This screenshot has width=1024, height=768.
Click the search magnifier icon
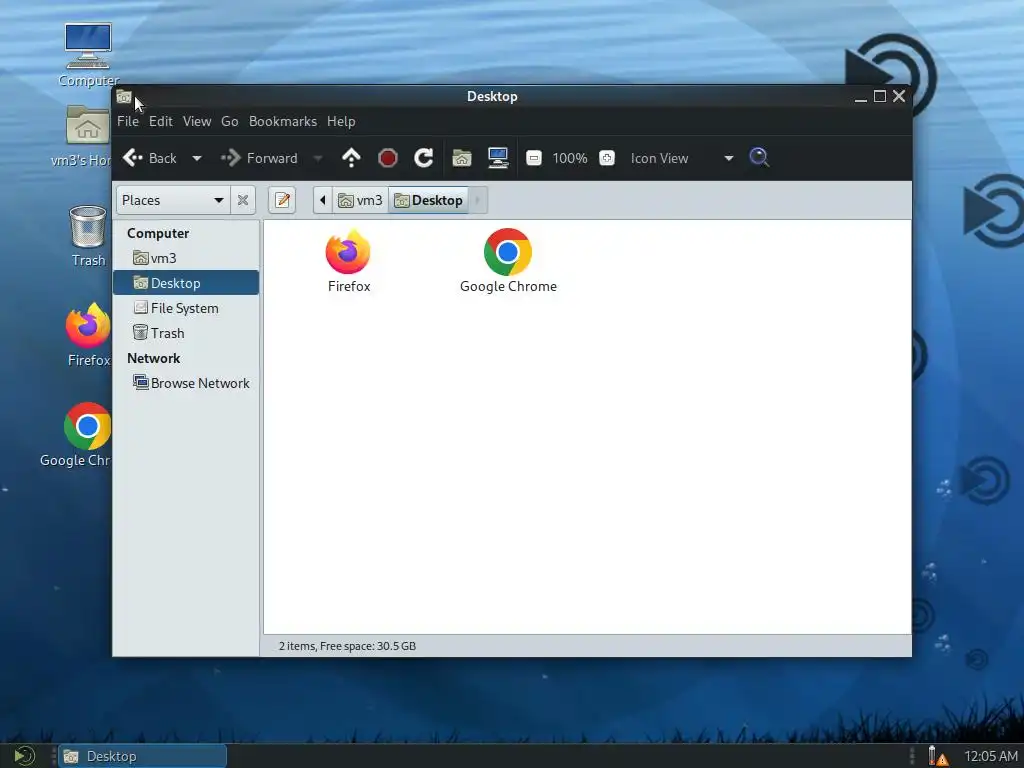click(x=759, y=157)
